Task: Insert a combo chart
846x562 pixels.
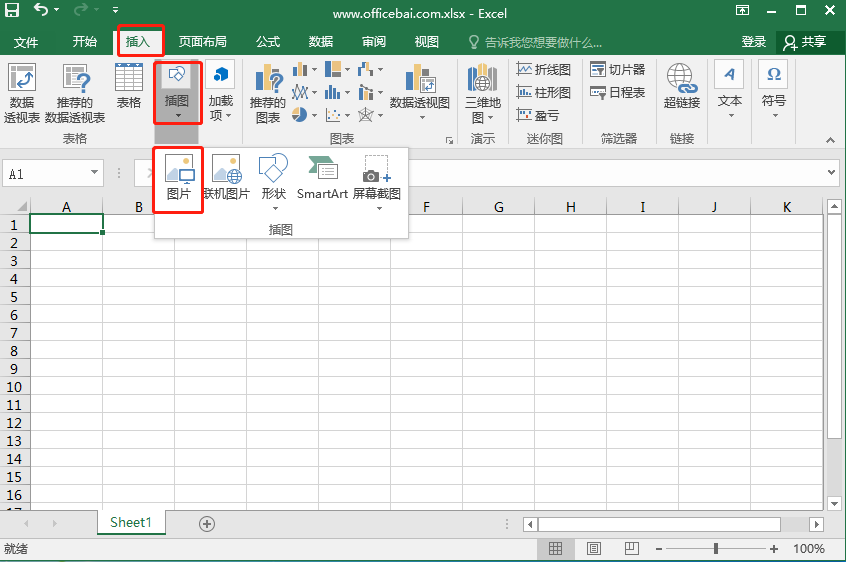Action: coord(370,92)
